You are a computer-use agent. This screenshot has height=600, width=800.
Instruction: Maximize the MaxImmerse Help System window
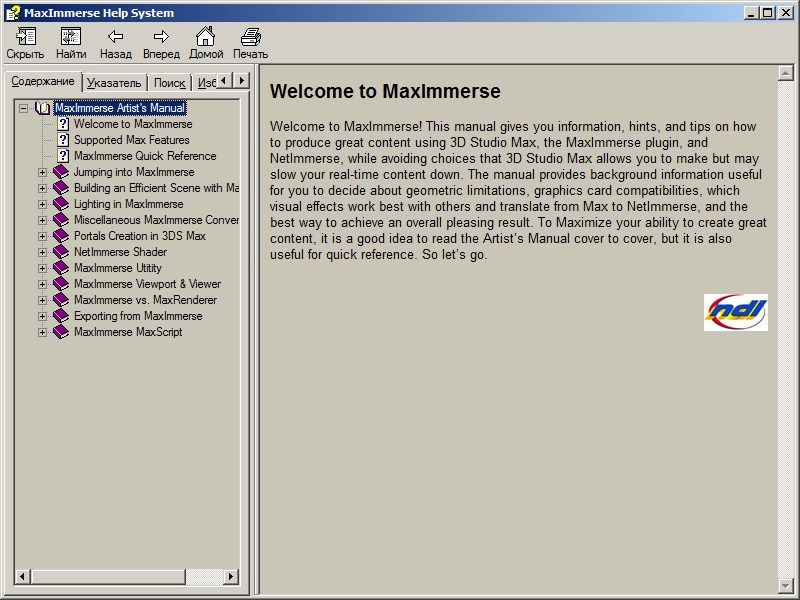pos(767,13)
